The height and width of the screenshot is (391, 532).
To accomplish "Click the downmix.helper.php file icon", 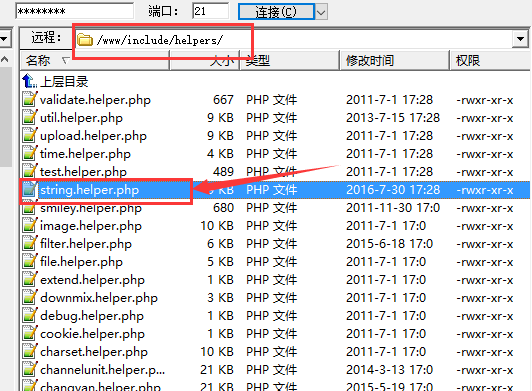I will click(30, 297).
